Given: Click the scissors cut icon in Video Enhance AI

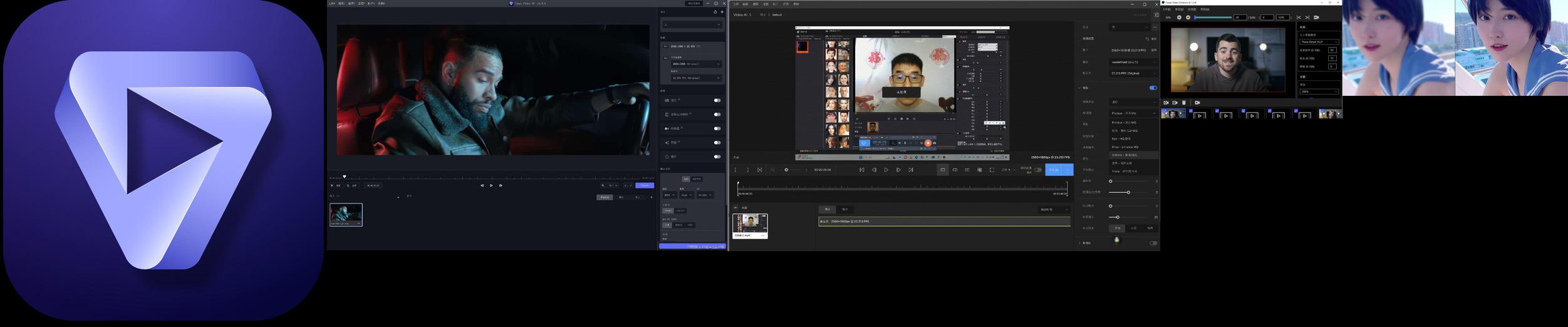Looking at the screenshot, I should pyautogui.click(x=1299, y=18).
